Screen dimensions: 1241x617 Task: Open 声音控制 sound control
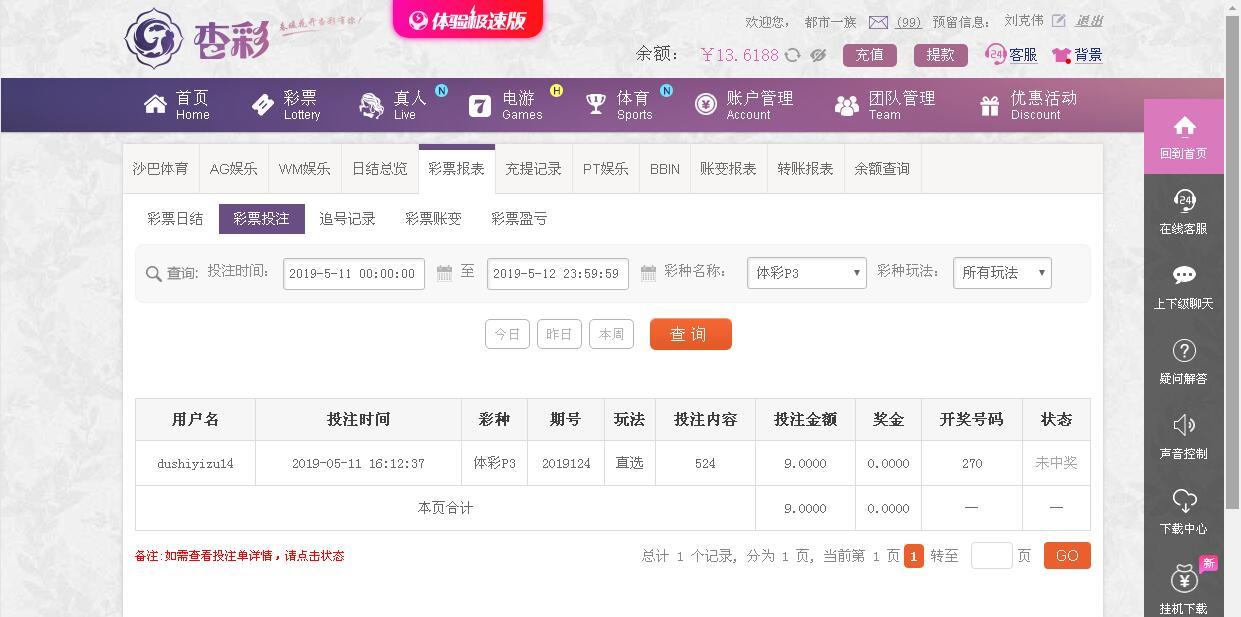[x=1184, y=437]
